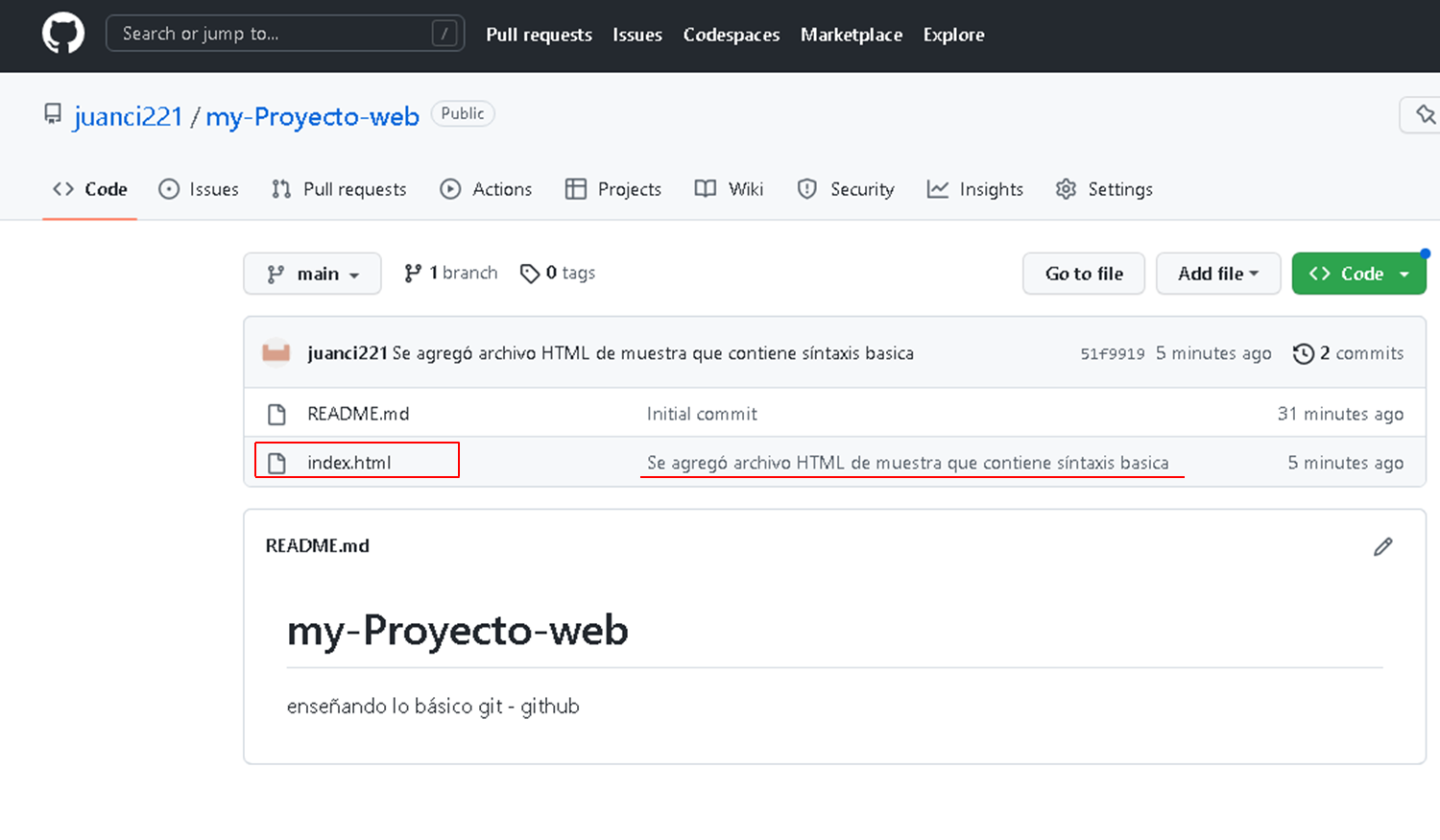Open the juanci221 owner profile link
The image size is (1440, 840).
pyautogui.click(x=129, y=116)
